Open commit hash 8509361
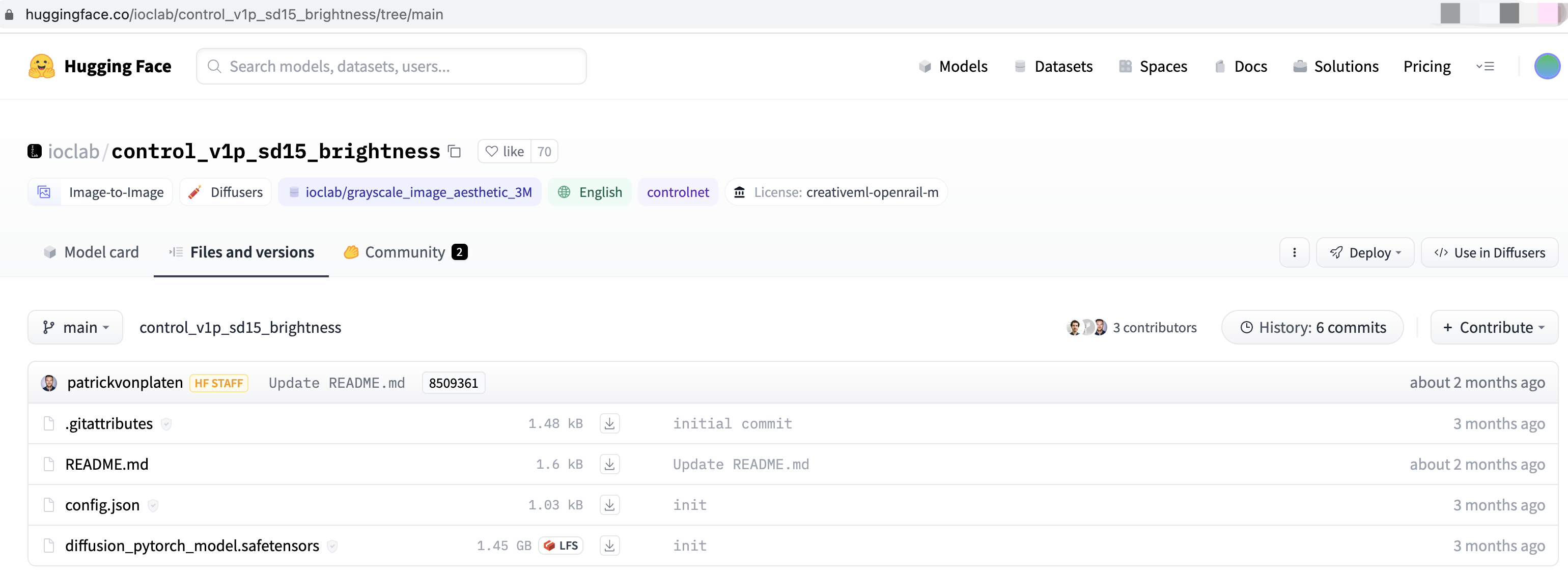The image size is (1568, 573). (x=454, y=383)
